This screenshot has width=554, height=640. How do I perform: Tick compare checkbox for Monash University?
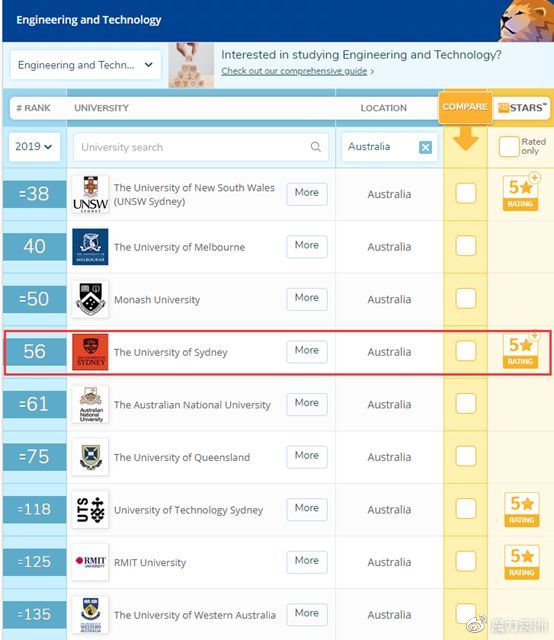(x=465, y=298)
